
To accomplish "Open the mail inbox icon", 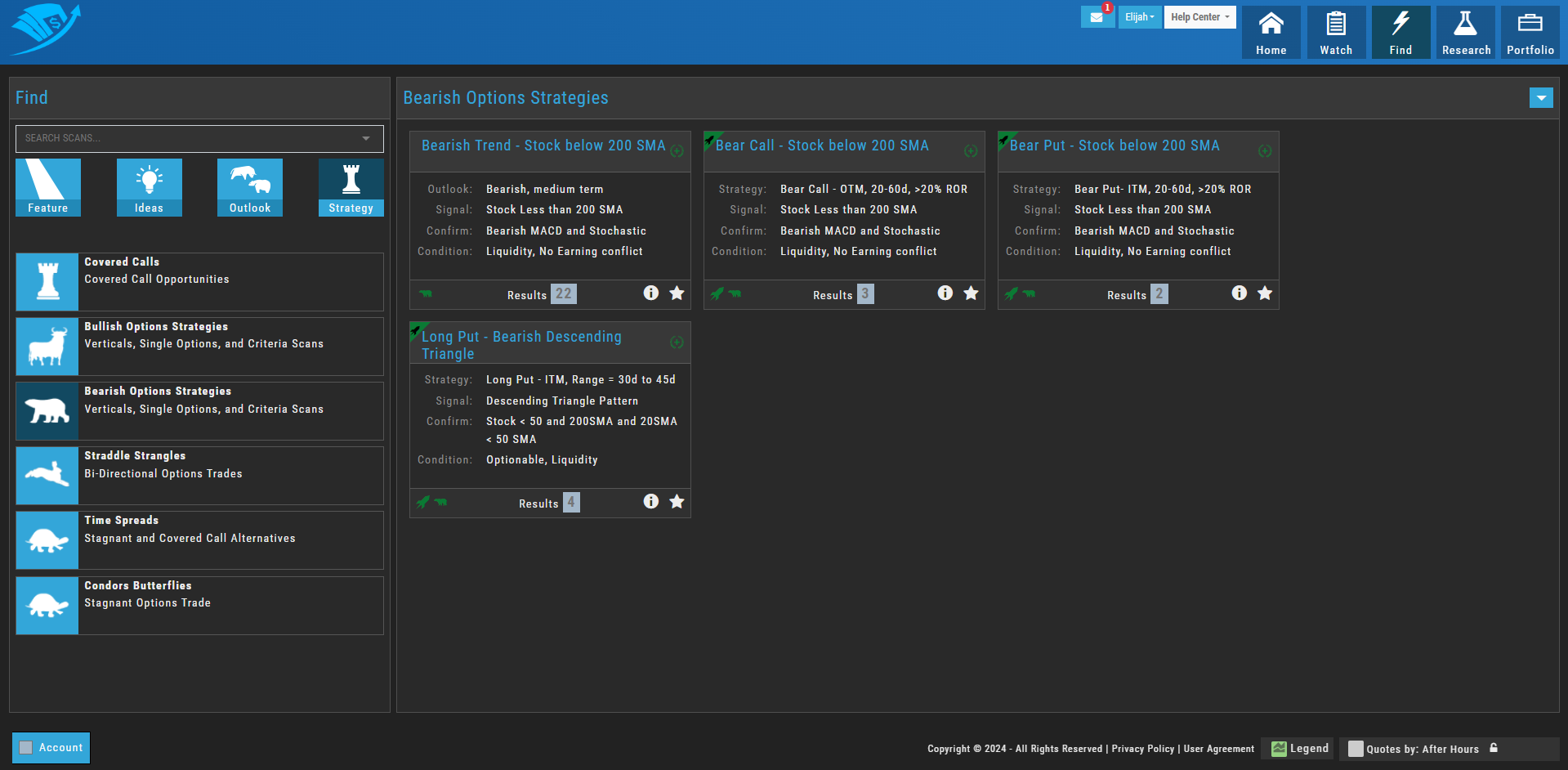I will click(1097, 17).
